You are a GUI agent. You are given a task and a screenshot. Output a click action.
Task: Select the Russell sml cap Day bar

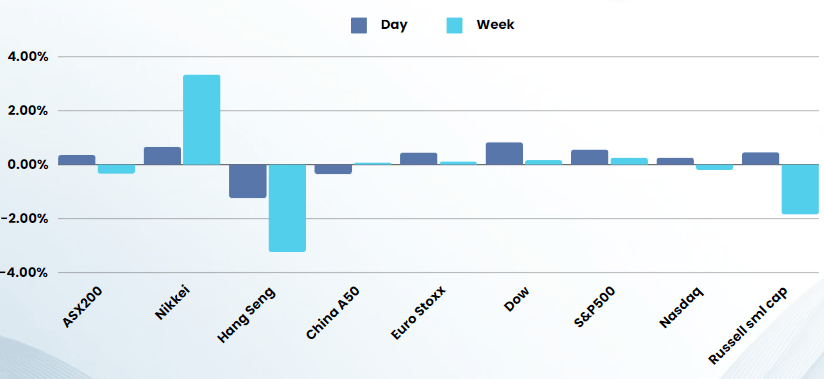point(760,159)
